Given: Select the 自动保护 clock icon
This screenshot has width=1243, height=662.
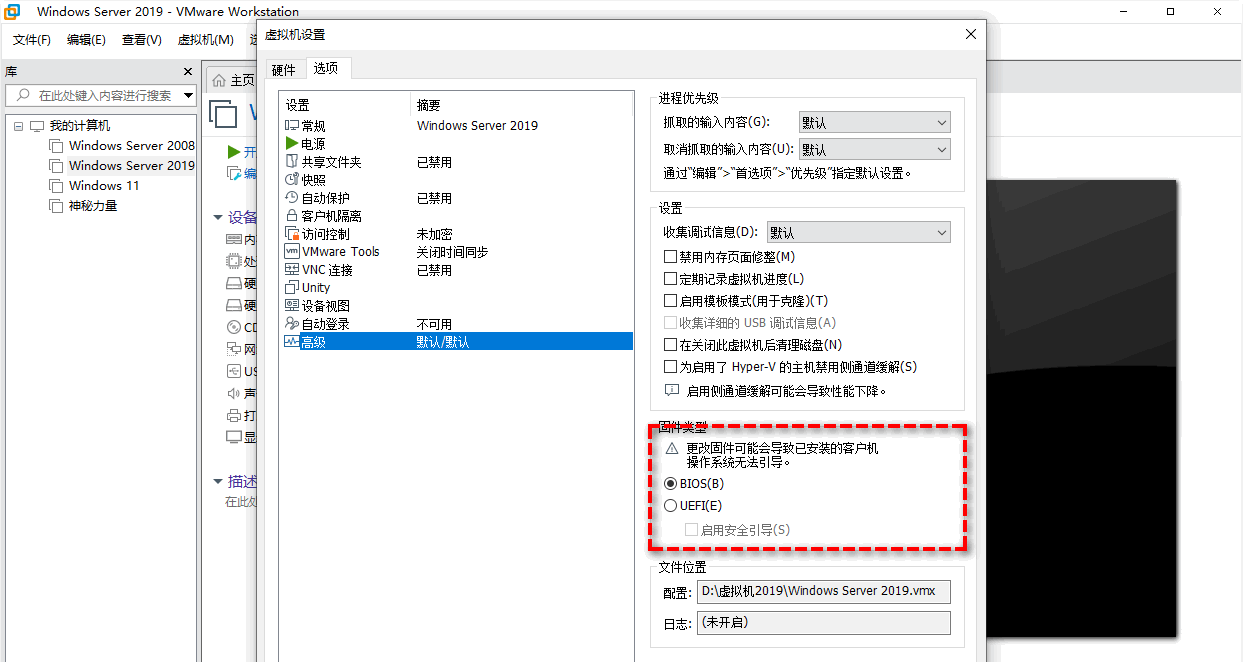Looking at the screenshot, I should pyautogui.click(x=292, y=198).
